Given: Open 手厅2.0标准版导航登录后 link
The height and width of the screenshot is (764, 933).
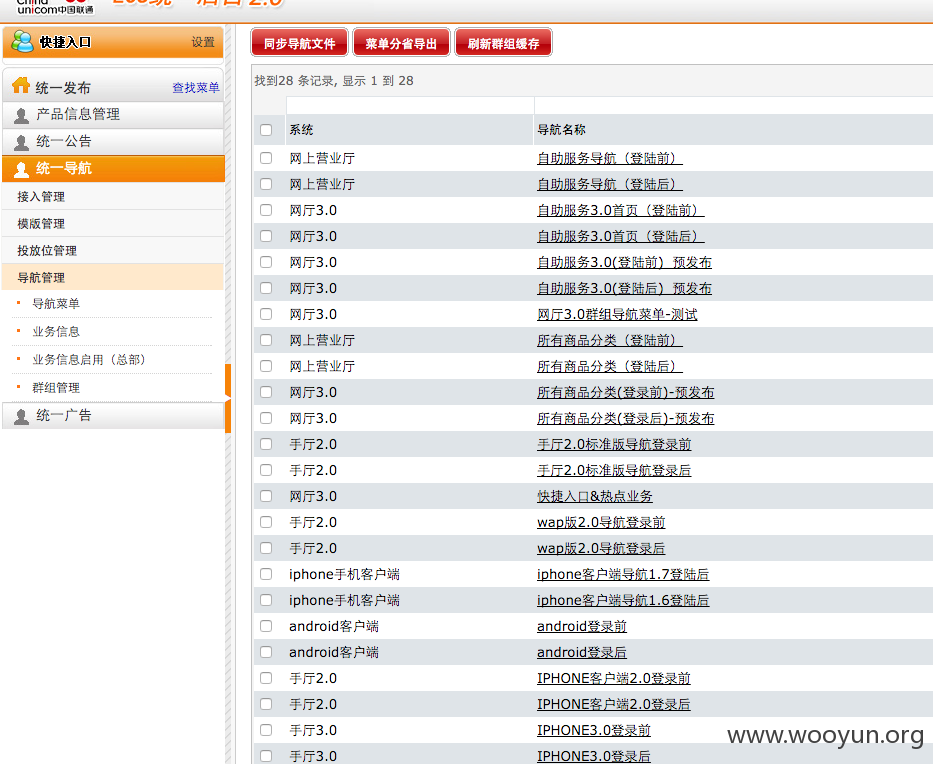Looking at the screenshot, I should pos(614,470).
